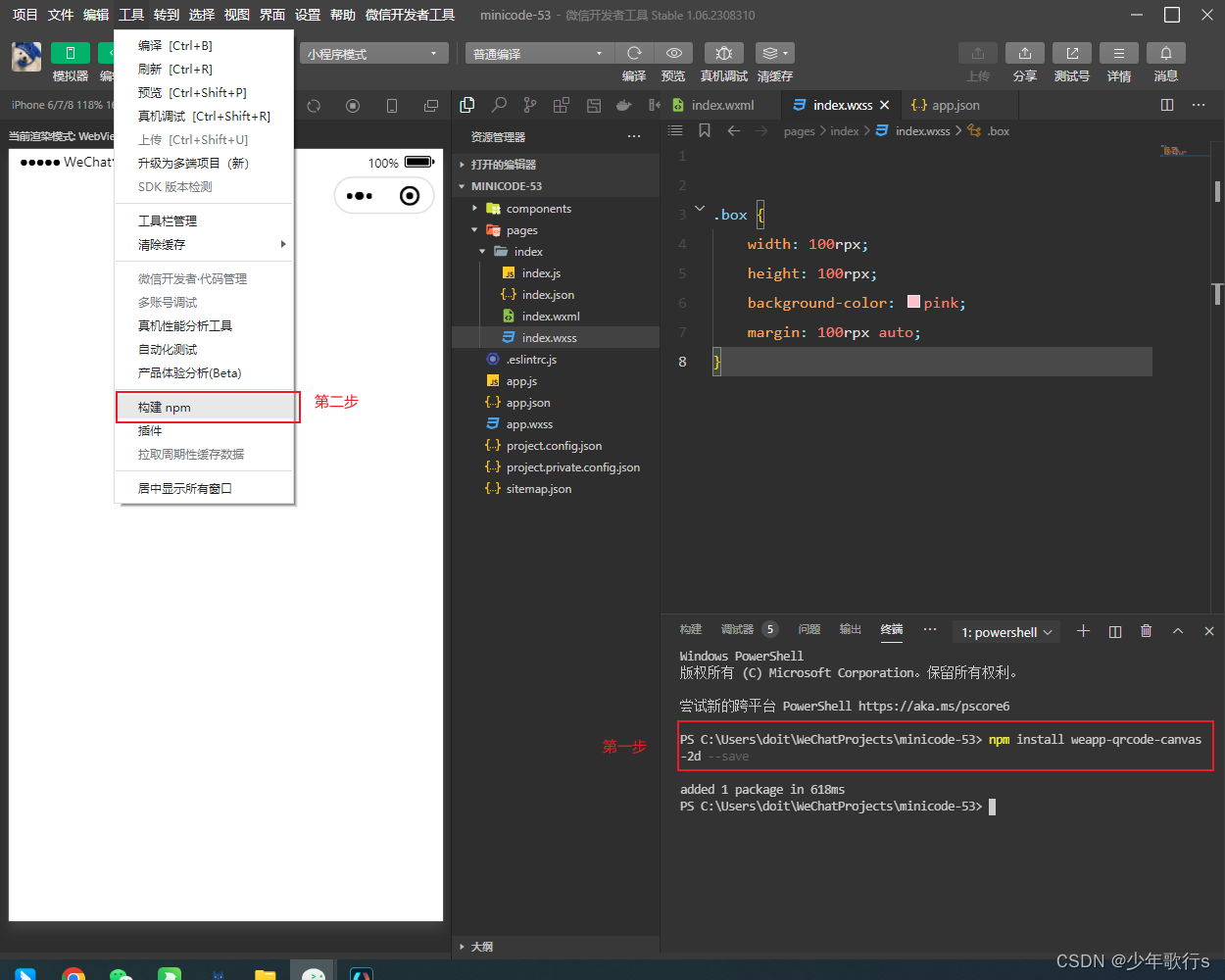Add a new terminal with the plus icon
Viewport: 1225px width, 980px height.
[x=1083, y=631]
